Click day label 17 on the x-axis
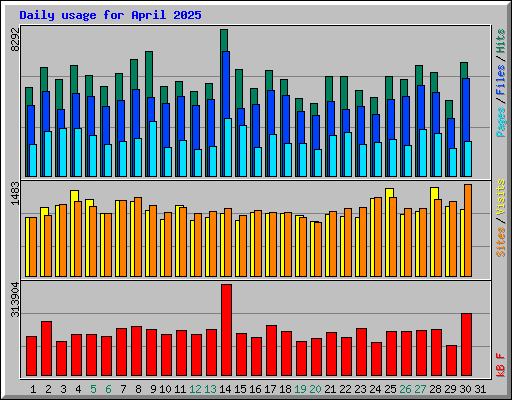This screenshot has height=400, width=512. click(270, 389)
